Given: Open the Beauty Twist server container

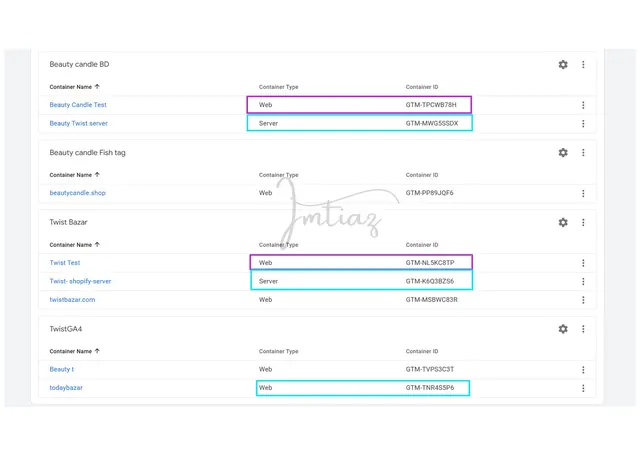Looking at the screenshot, I should tap(78, 123).
